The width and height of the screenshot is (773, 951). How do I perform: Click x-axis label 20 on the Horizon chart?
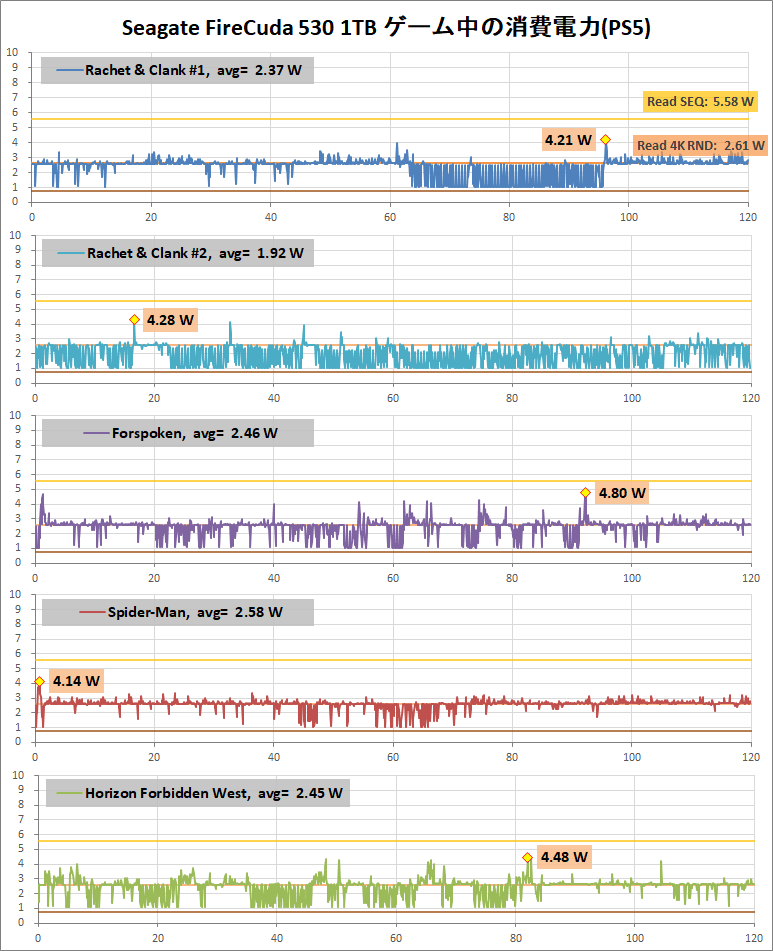click(158, 938)
